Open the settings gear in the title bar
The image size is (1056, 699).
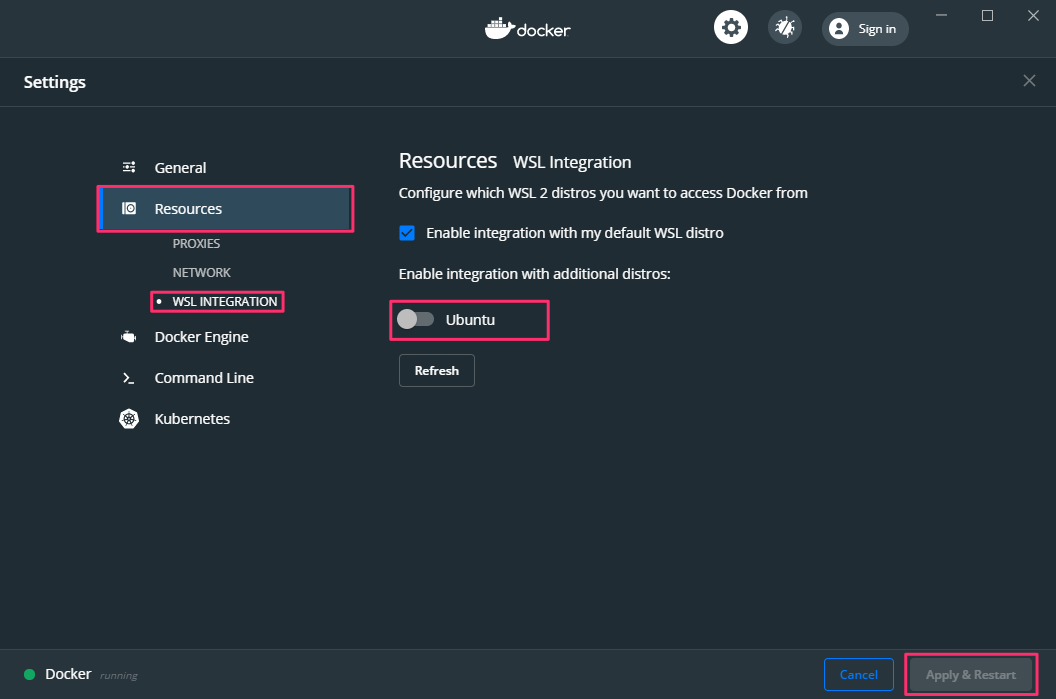pyautogui.click(x=730, y=27)
